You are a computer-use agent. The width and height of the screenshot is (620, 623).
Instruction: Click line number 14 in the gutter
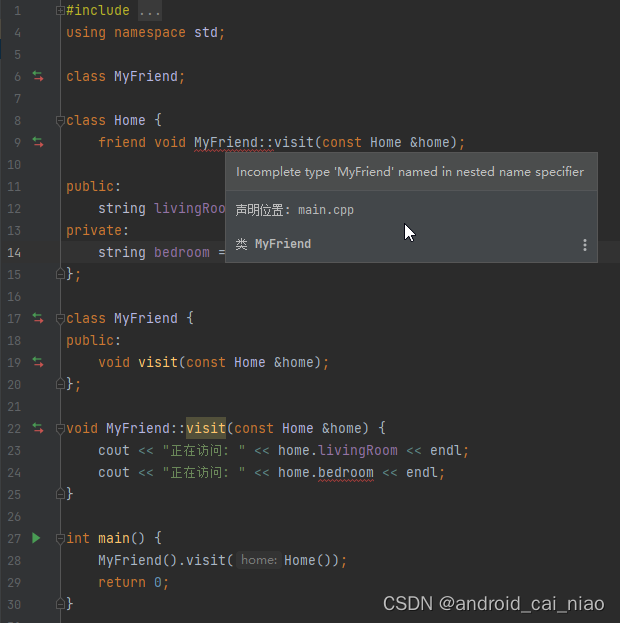coord(14,252)
